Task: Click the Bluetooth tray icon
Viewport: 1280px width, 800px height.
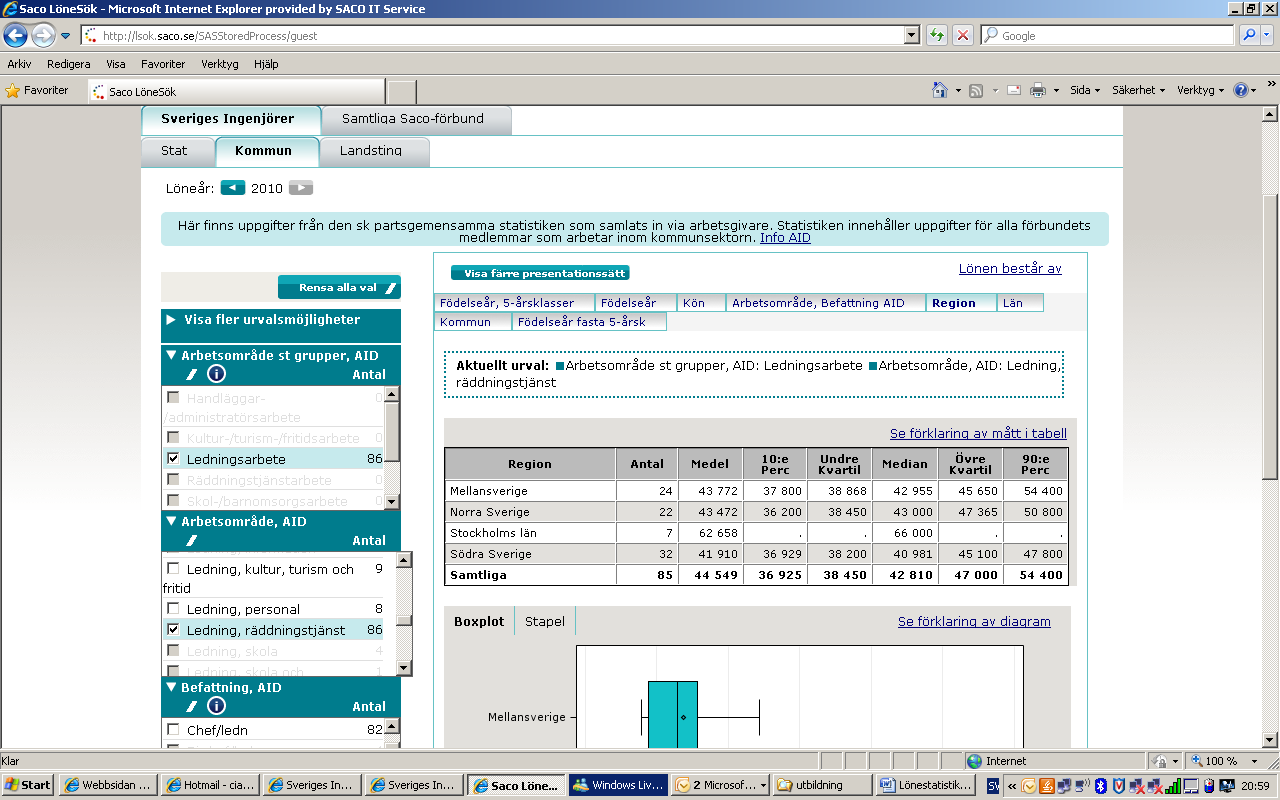Action: 1101,785
